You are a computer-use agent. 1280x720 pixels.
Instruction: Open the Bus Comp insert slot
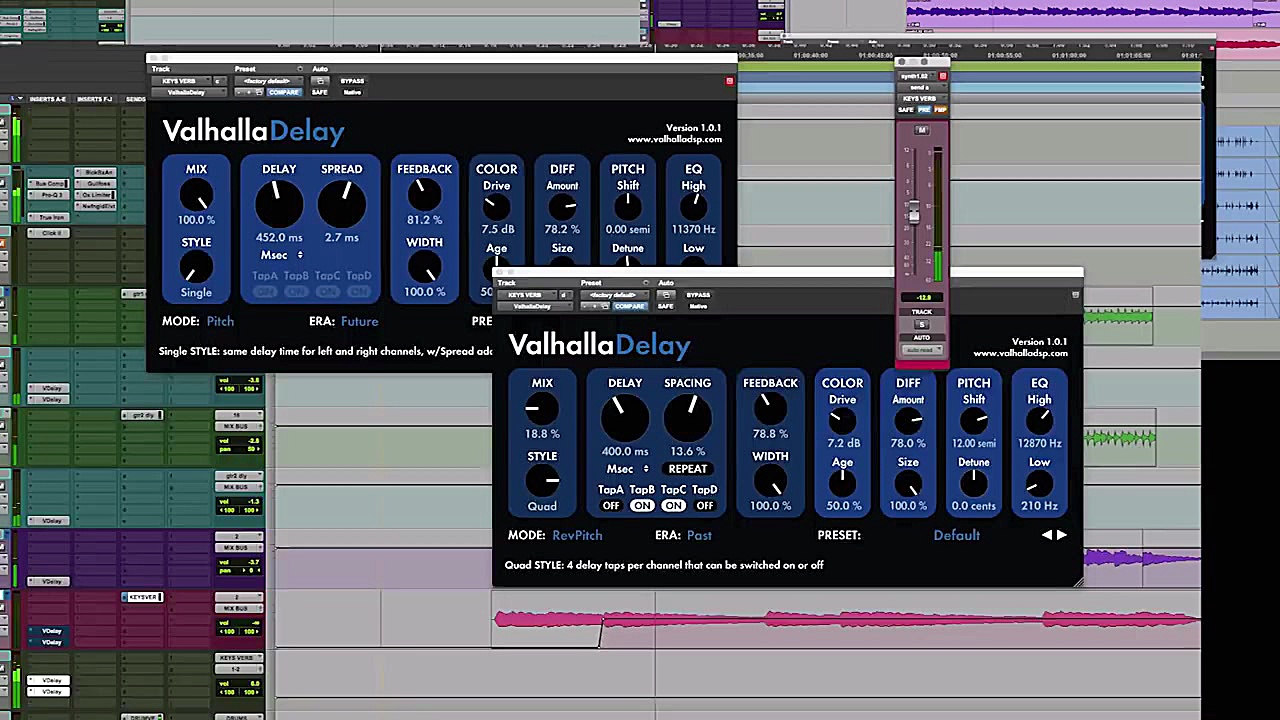pyautogui.click(x=49, y=184)
